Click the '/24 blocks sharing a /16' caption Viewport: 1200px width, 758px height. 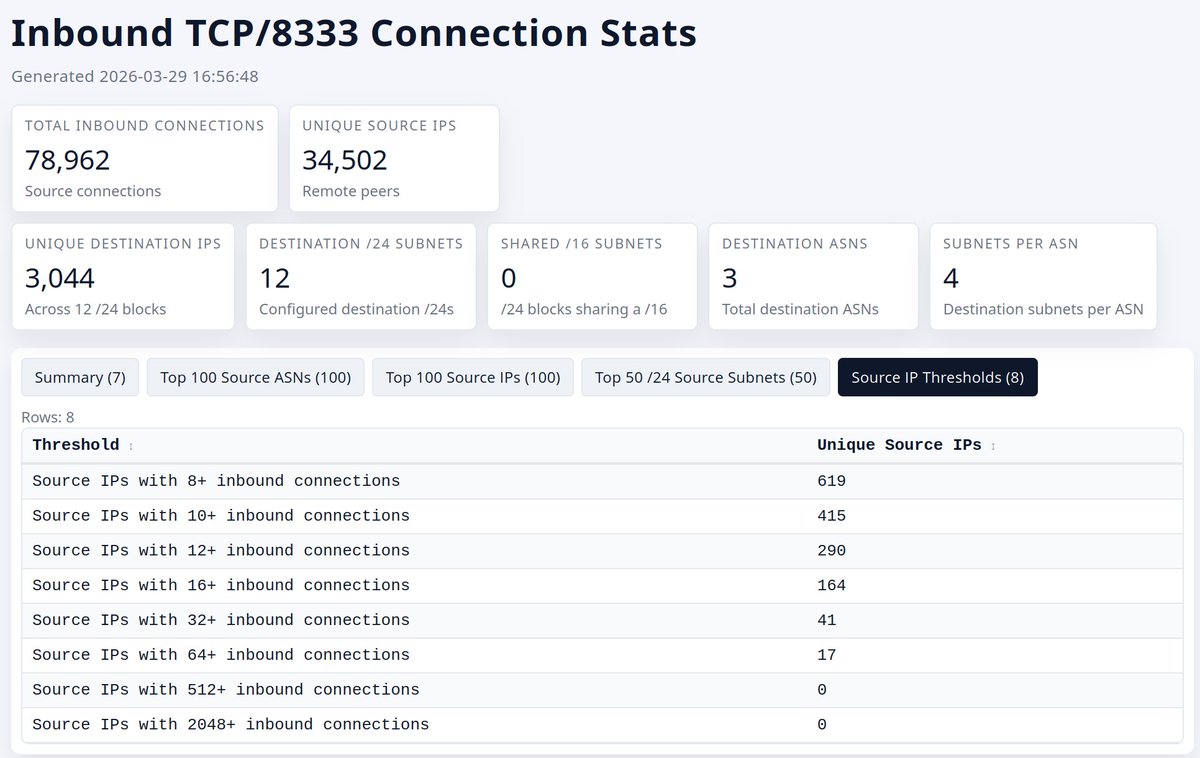(584, 309)
